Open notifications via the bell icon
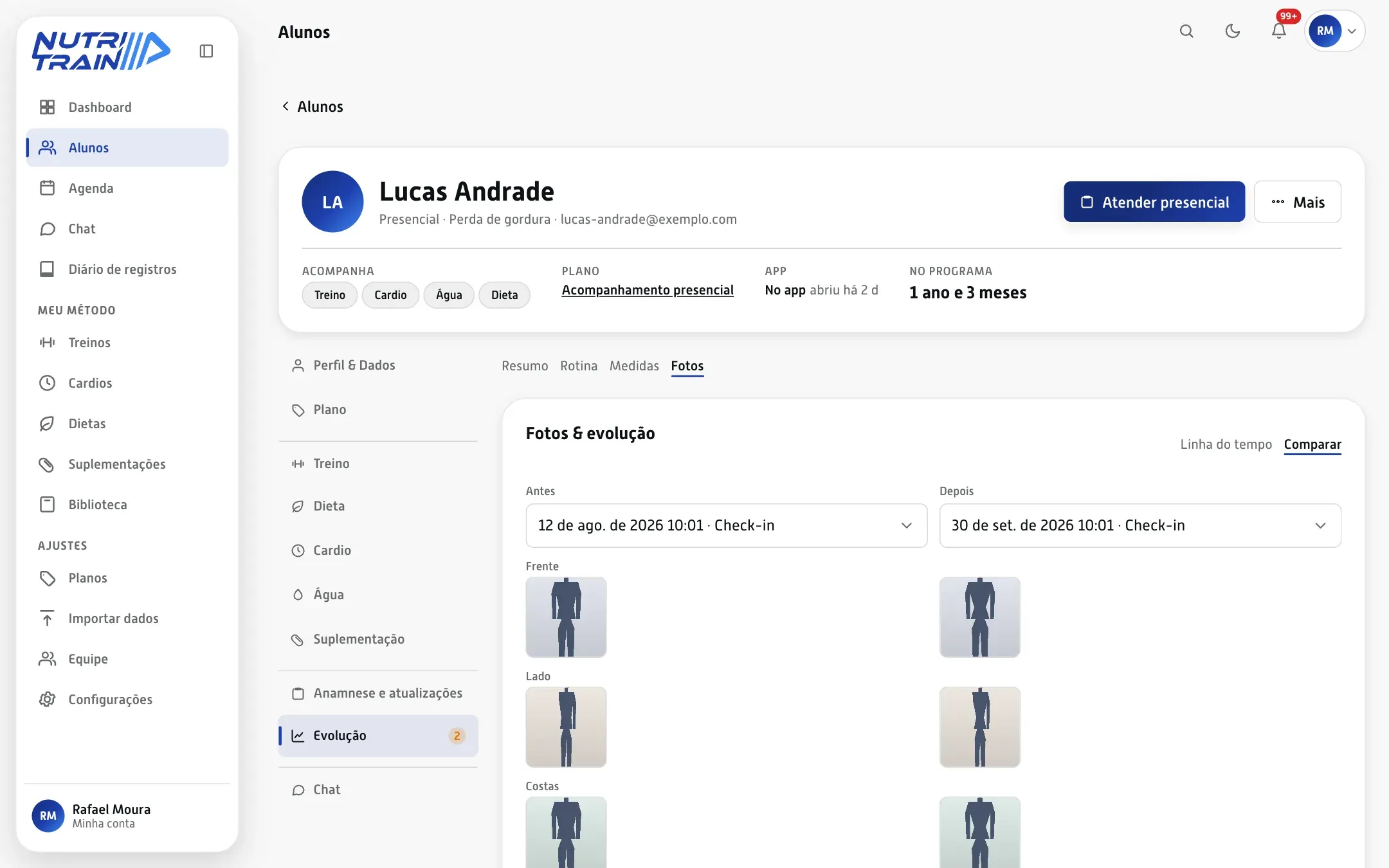Image resolution: width=1389 pixels, height=868 pixels. tap(1279, 31)
